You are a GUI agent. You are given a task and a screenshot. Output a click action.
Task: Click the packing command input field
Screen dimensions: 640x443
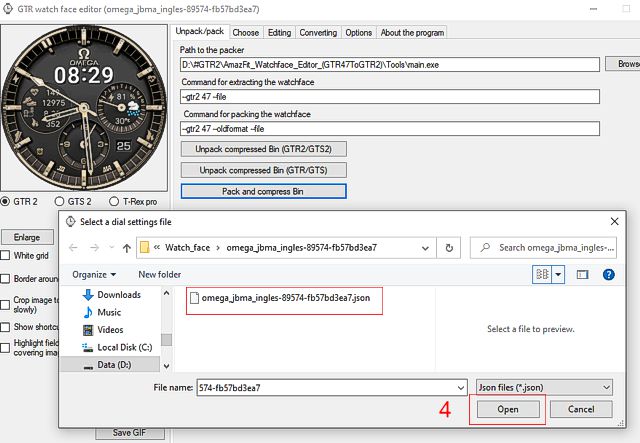click(390, 129)
